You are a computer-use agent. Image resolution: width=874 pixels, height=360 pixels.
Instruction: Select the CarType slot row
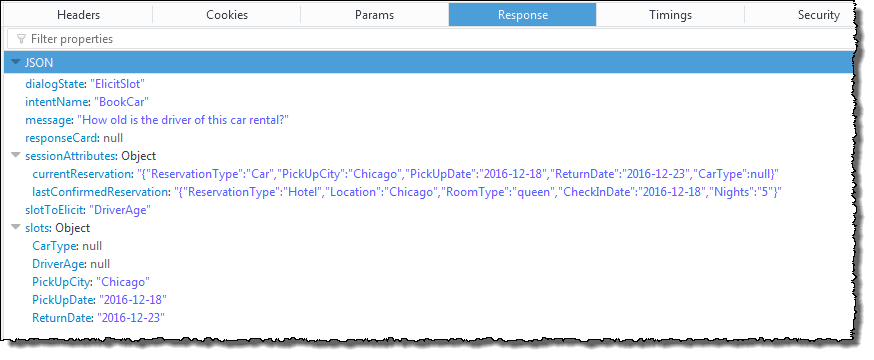coord(67,246)
